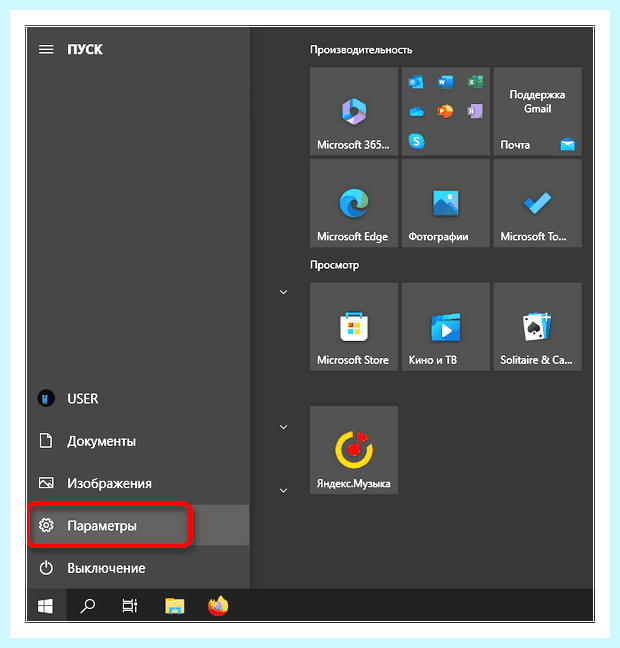The height and width of the screenshot is (648, 620).
Task: Open OneNote in the Office folder tile
Action: (475, 112)
